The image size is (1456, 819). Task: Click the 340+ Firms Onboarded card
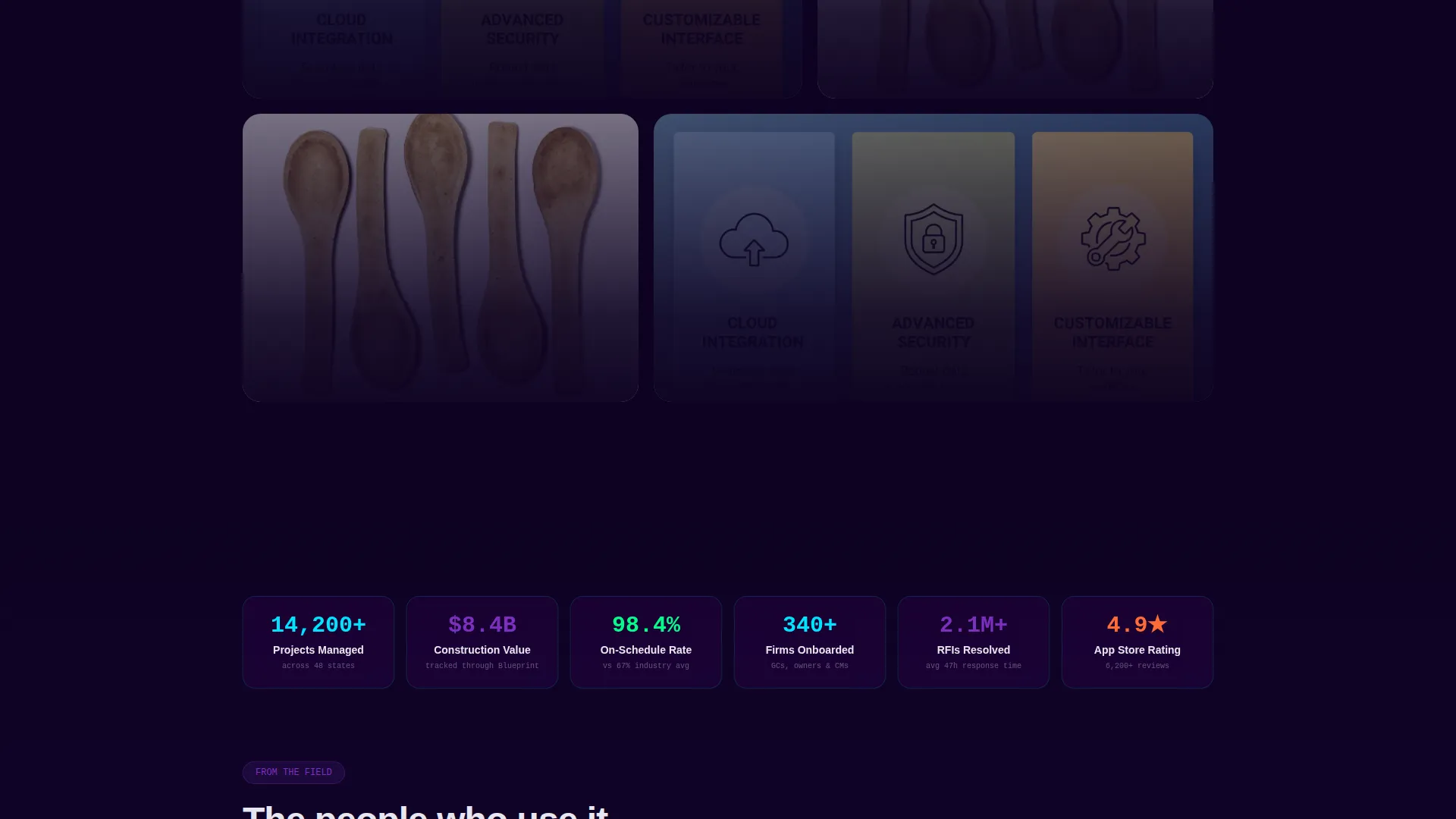click(810, 642)
